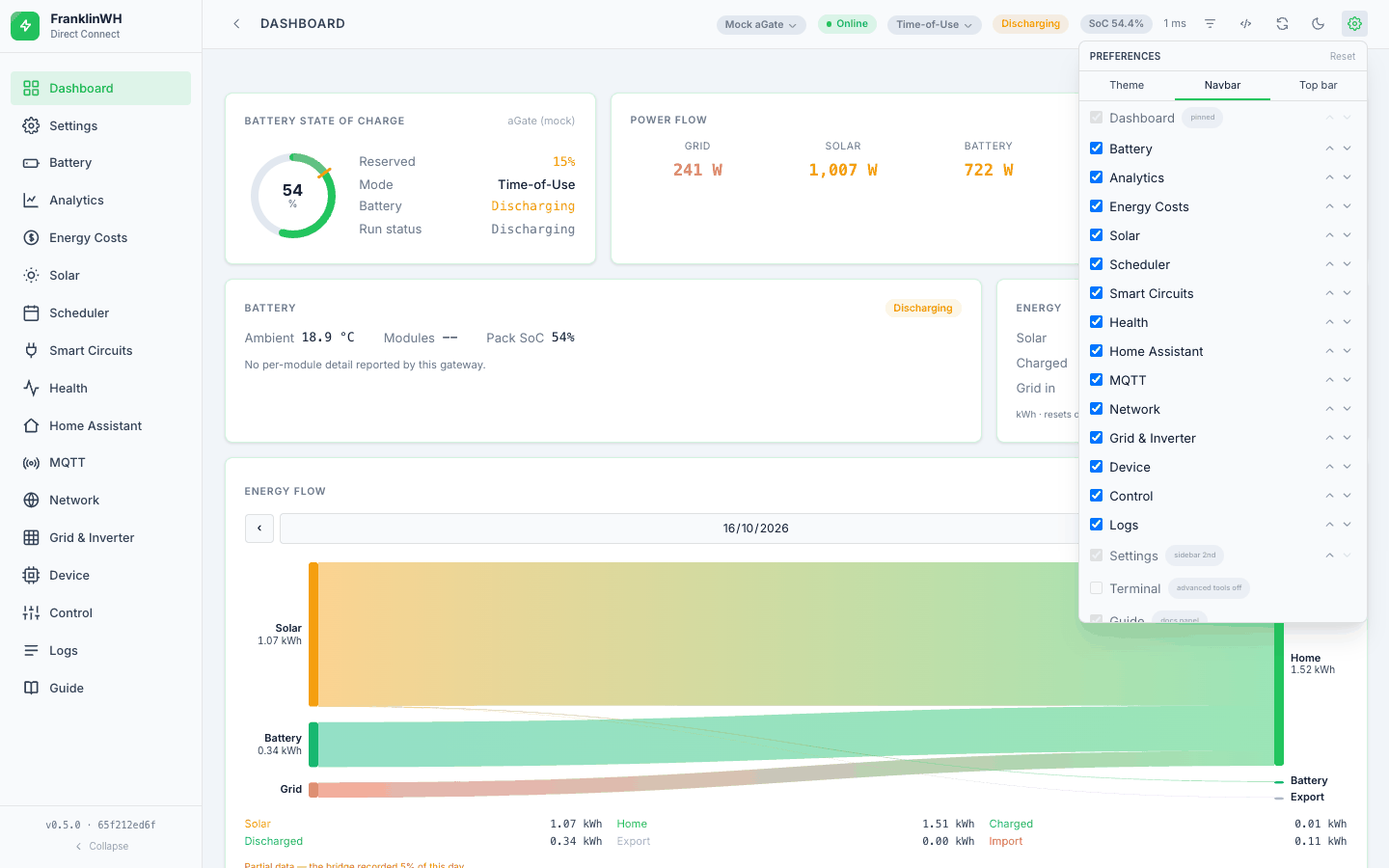Image resolution: width=1389 pixels, height=868 pixels.
Task: Move Health down in the navbar order
Action: 1348,322
